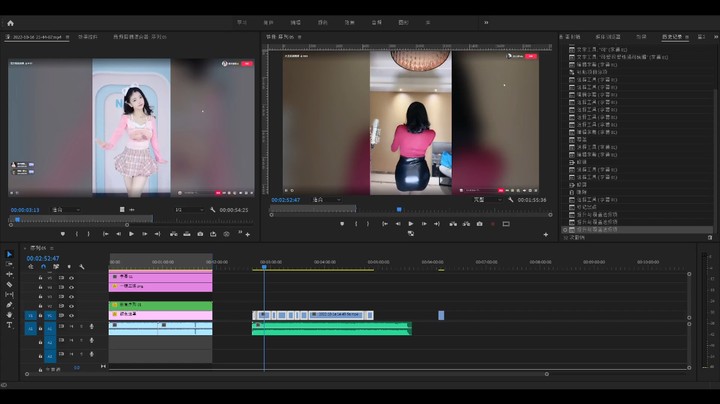Open Program monitor settings wrench
The image size is (720, 404).
pyautogui.click(x=511, y=200)
